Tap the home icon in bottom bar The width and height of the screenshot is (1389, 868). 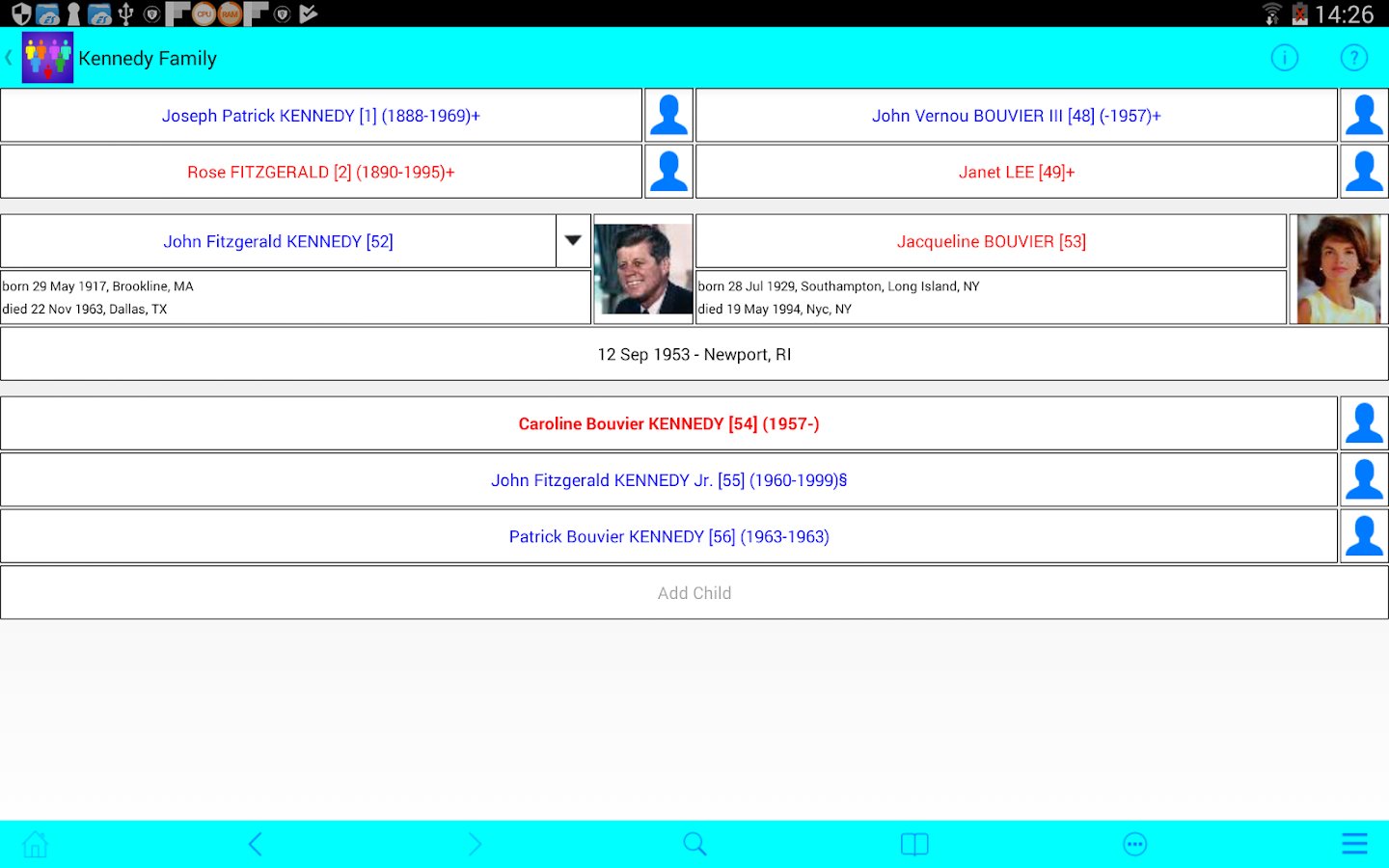pyautogui.click(x=36, y=845)
